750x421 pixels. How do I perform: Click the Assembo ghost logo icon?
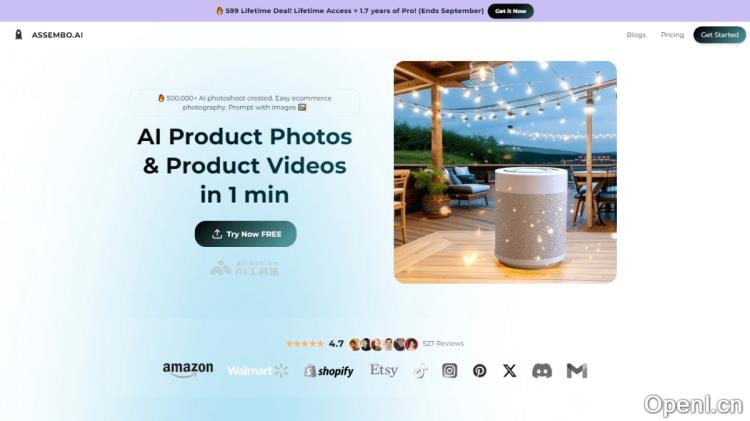(19, 34)
